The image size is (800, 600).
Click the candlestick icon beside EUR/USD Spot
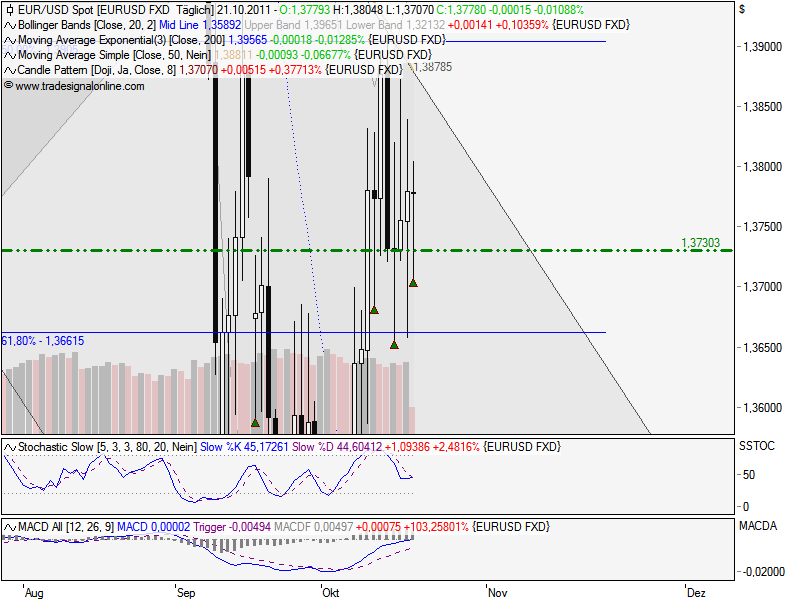[x=9, y=9]
